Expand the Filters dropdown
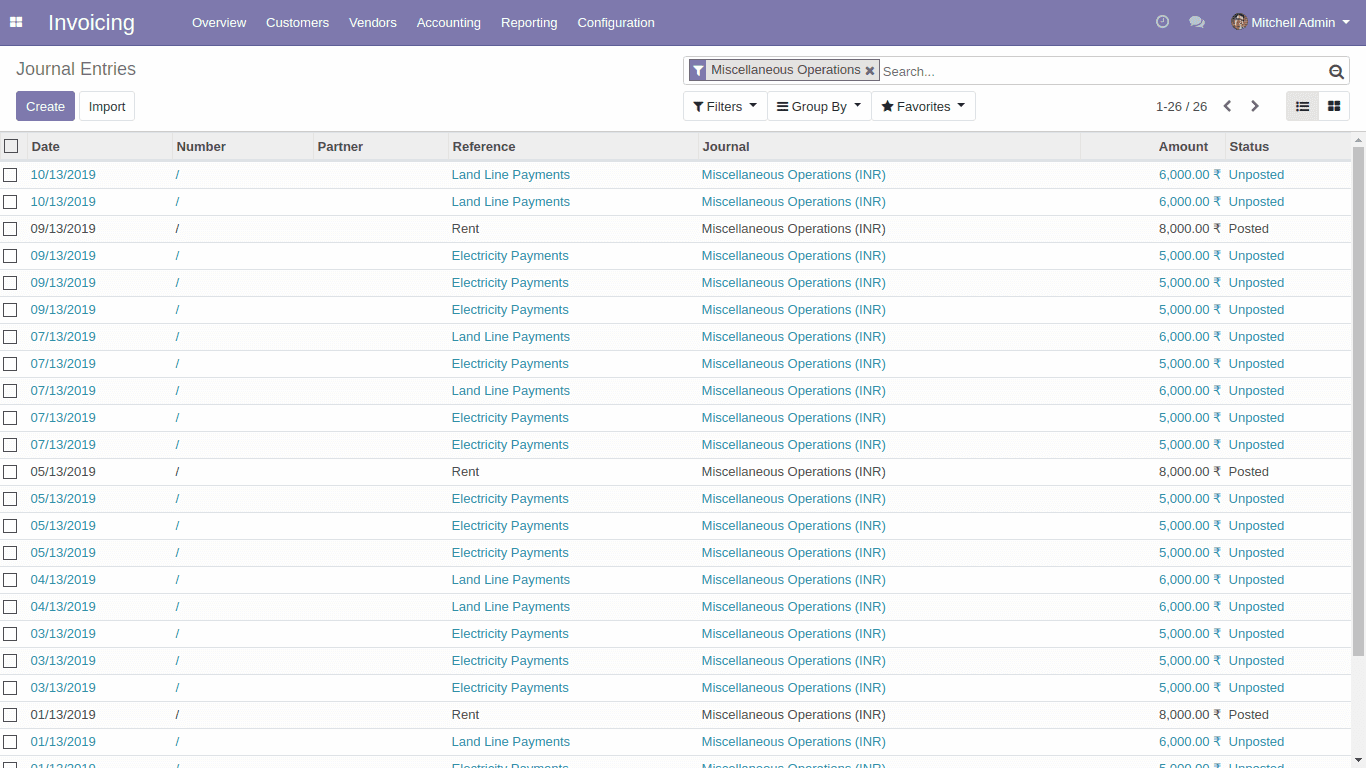Viewport: 1366px width, 768px height. (725, 106)
